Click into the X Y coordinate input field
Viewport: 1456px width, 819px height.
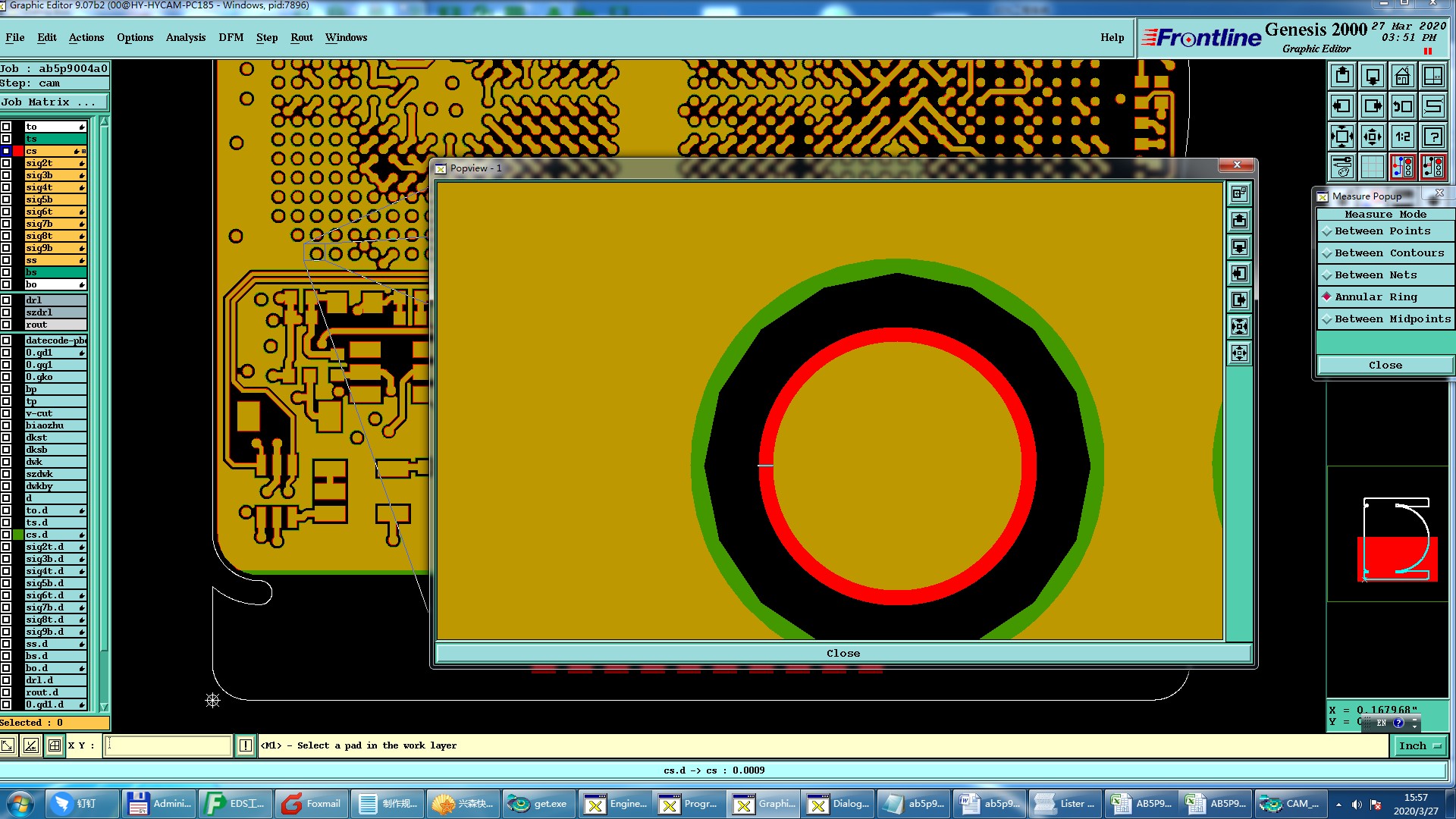coord(168,745)
